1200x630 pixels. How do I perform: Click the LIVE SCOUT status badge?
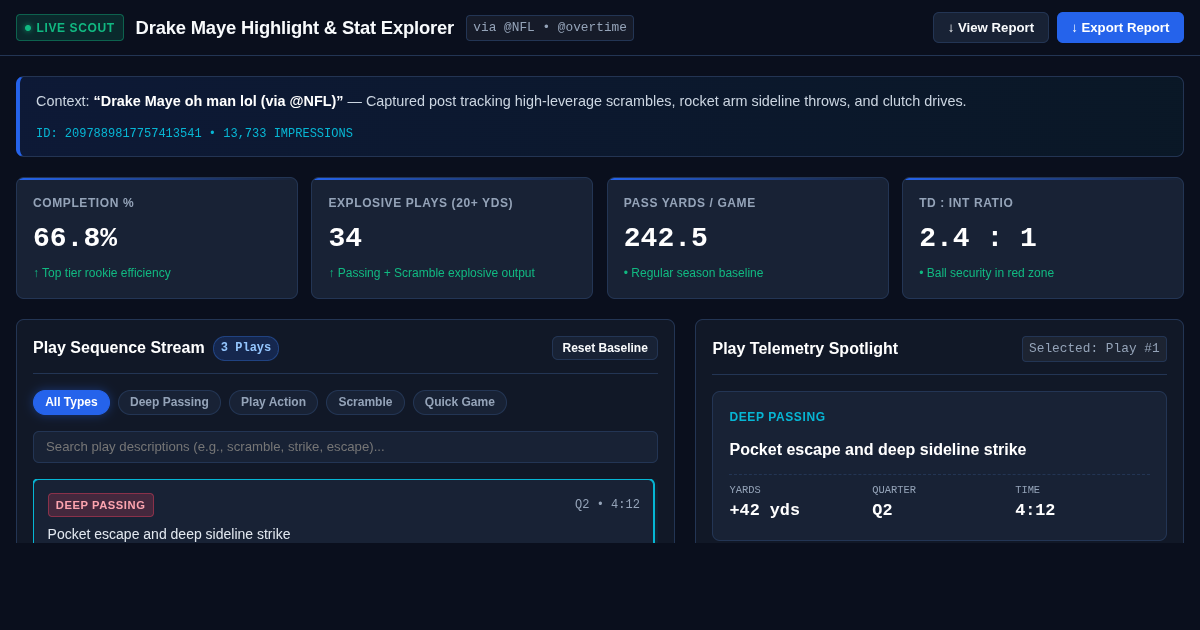click(70, 28)
